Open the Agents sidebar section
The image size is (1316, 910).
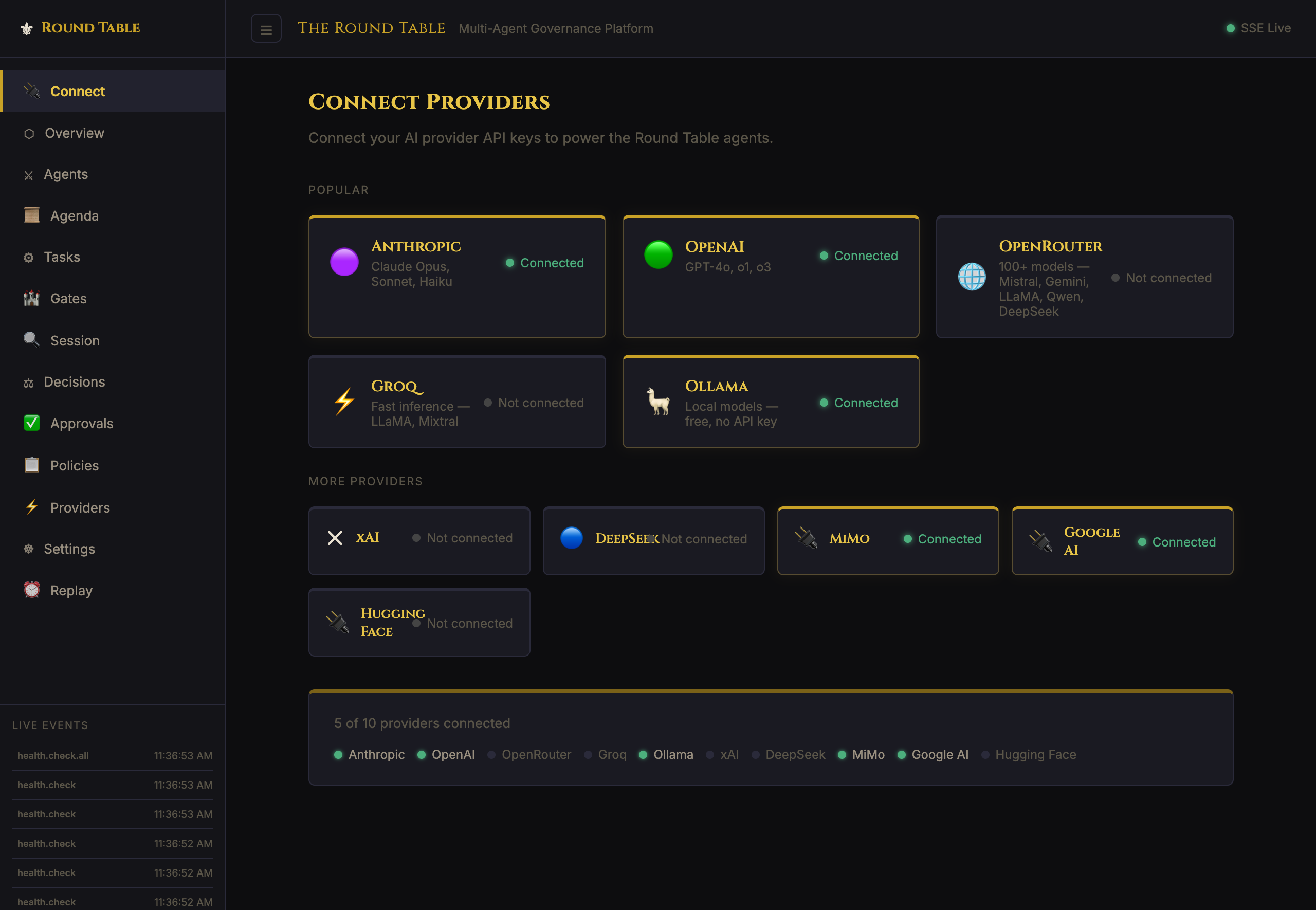pyautogui.click(x=114, y=174)
